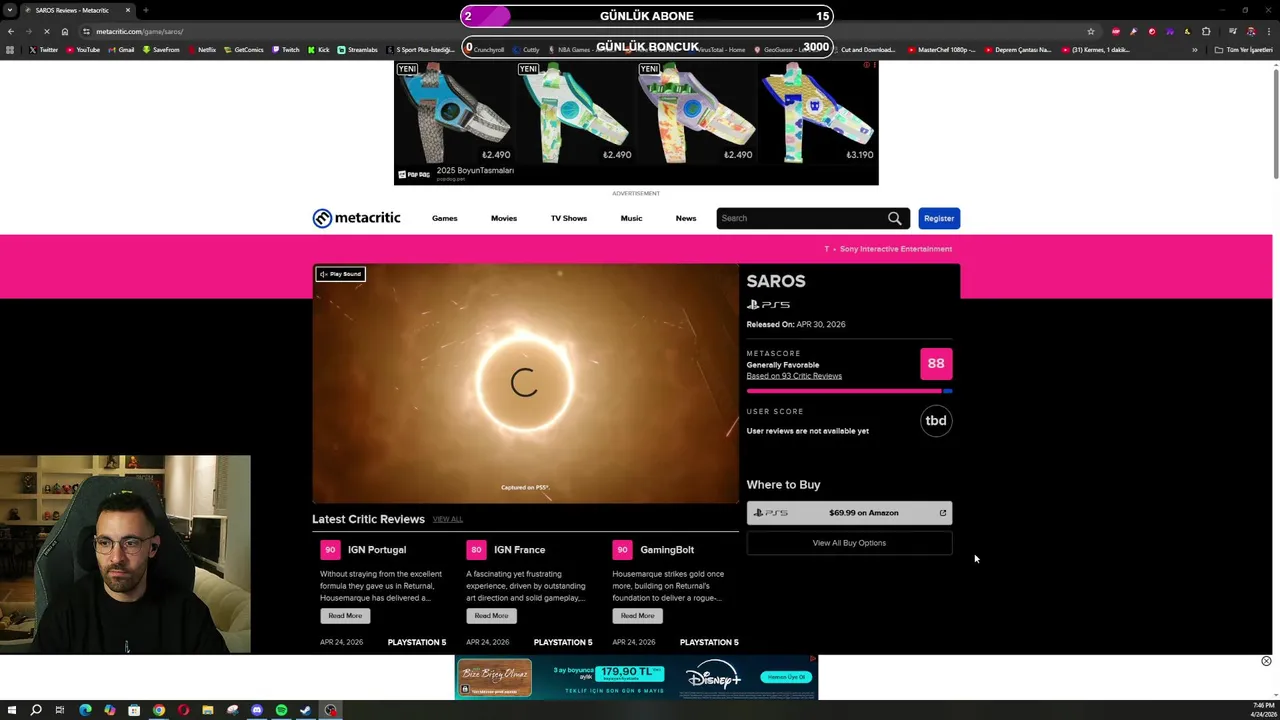Viewport: 1280px width, 720px height.
Task: Click the metascore distribution bar
Action: tap(849, 391)
